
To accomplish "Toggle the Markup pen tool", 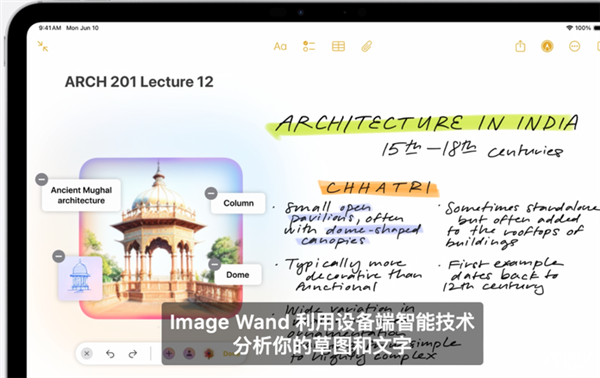I will tap(547, 46).
